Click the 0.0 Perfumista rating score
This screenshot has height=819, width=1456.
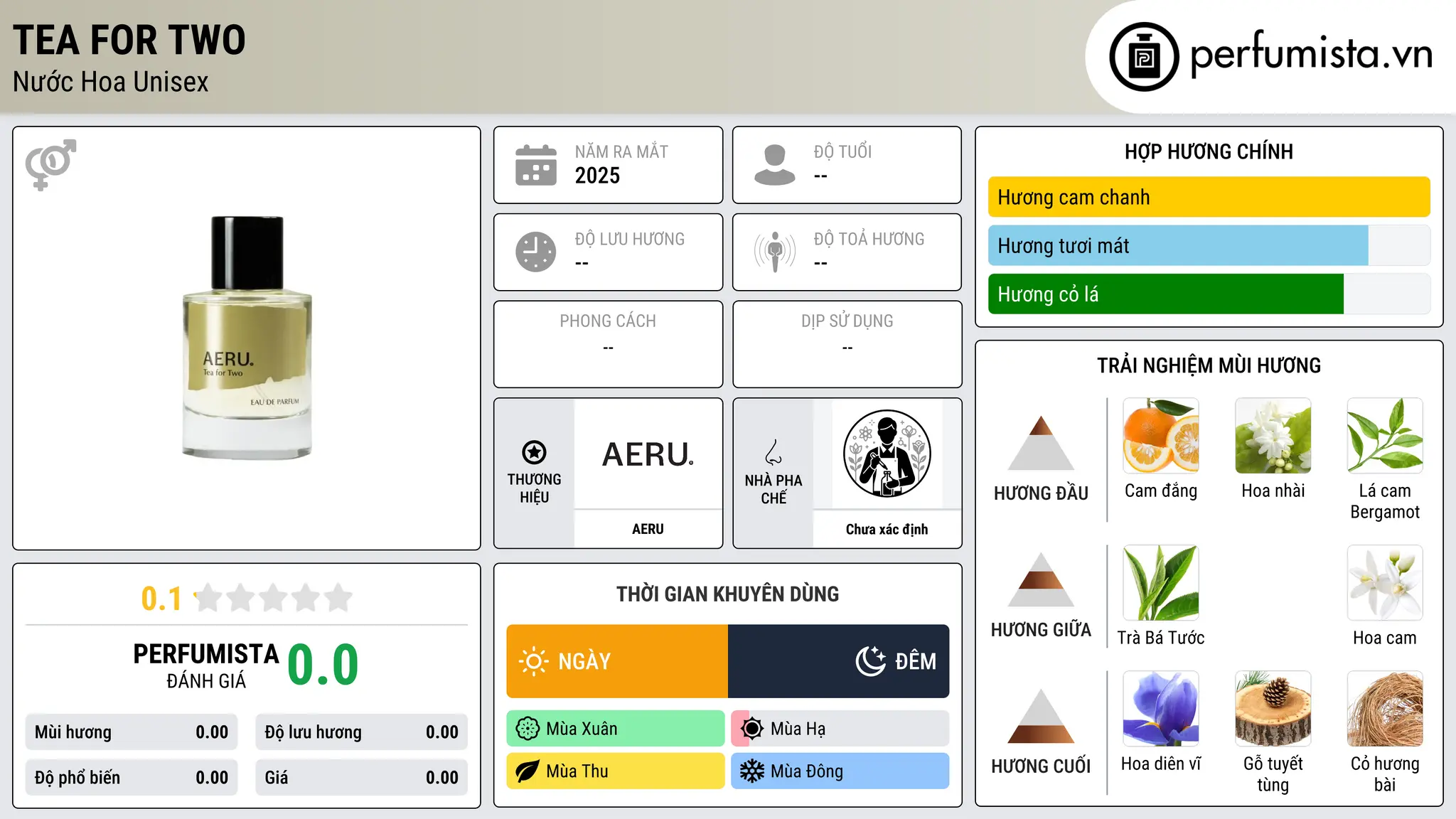tap(323, 665)
